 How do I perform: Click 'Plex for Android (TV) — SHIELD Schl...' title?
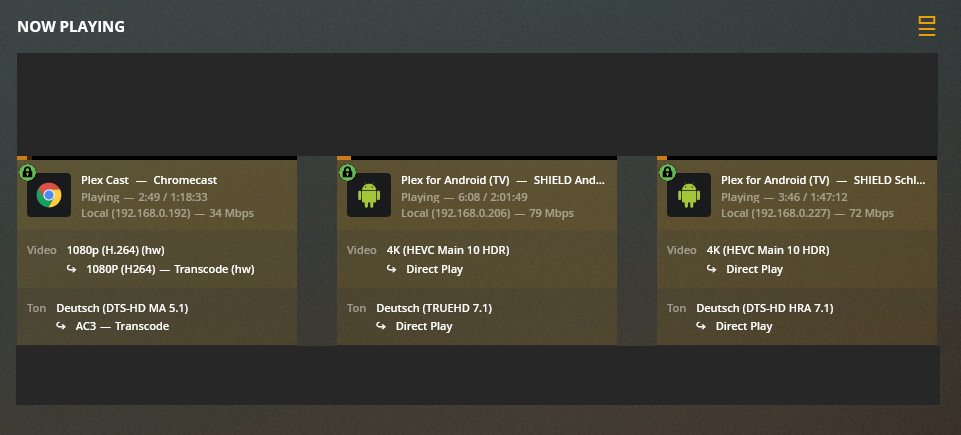pyautogui.click(x=823, y=180)
